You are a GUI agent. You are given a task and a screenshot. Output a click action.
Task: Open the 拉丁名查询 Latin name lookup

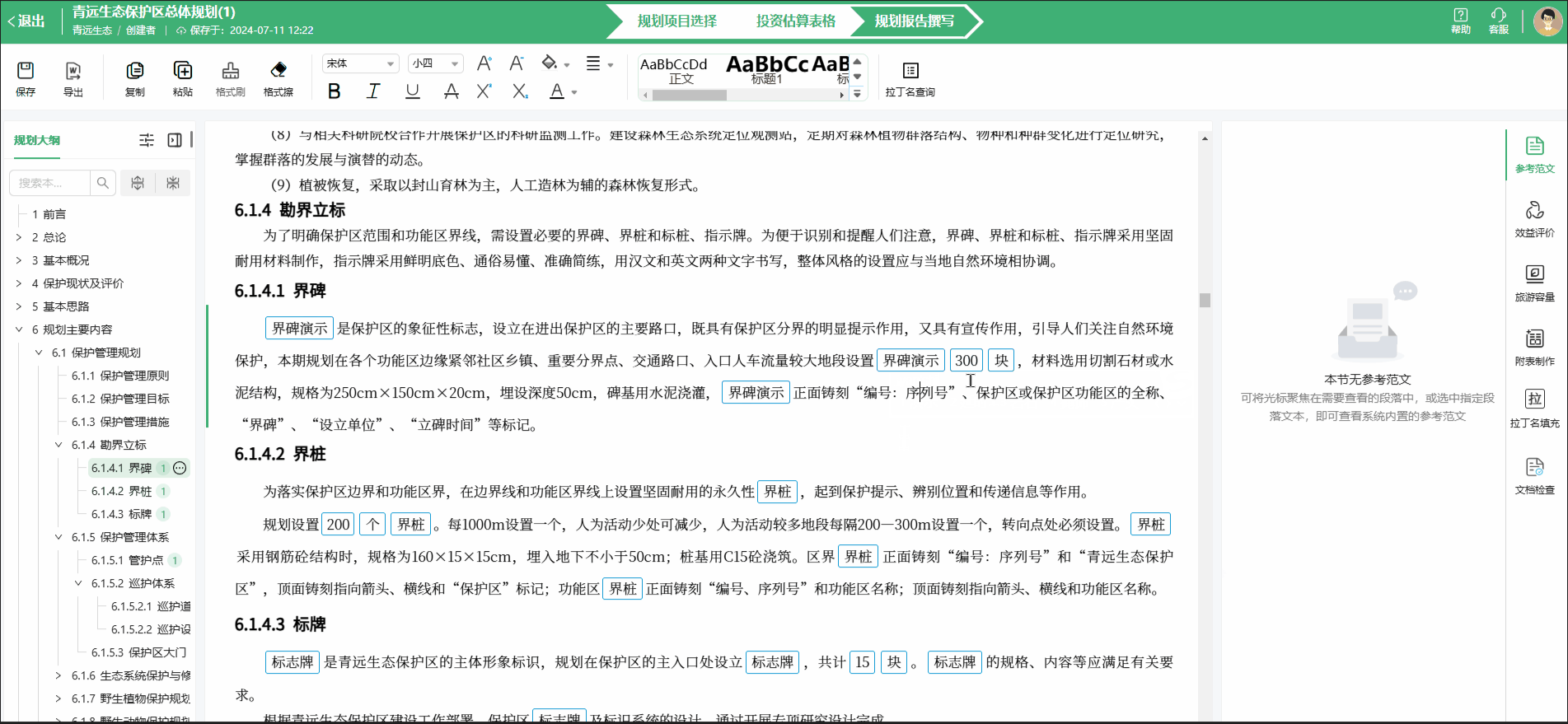(910, 79)
